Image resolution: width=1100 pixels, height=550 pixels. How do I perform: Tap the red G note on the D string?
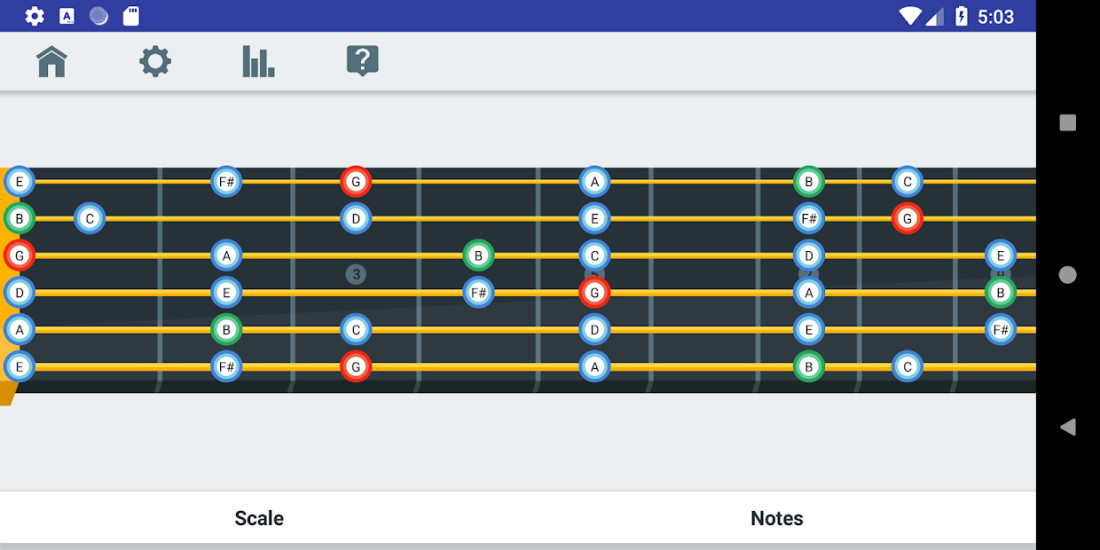[x=595, y=293]
